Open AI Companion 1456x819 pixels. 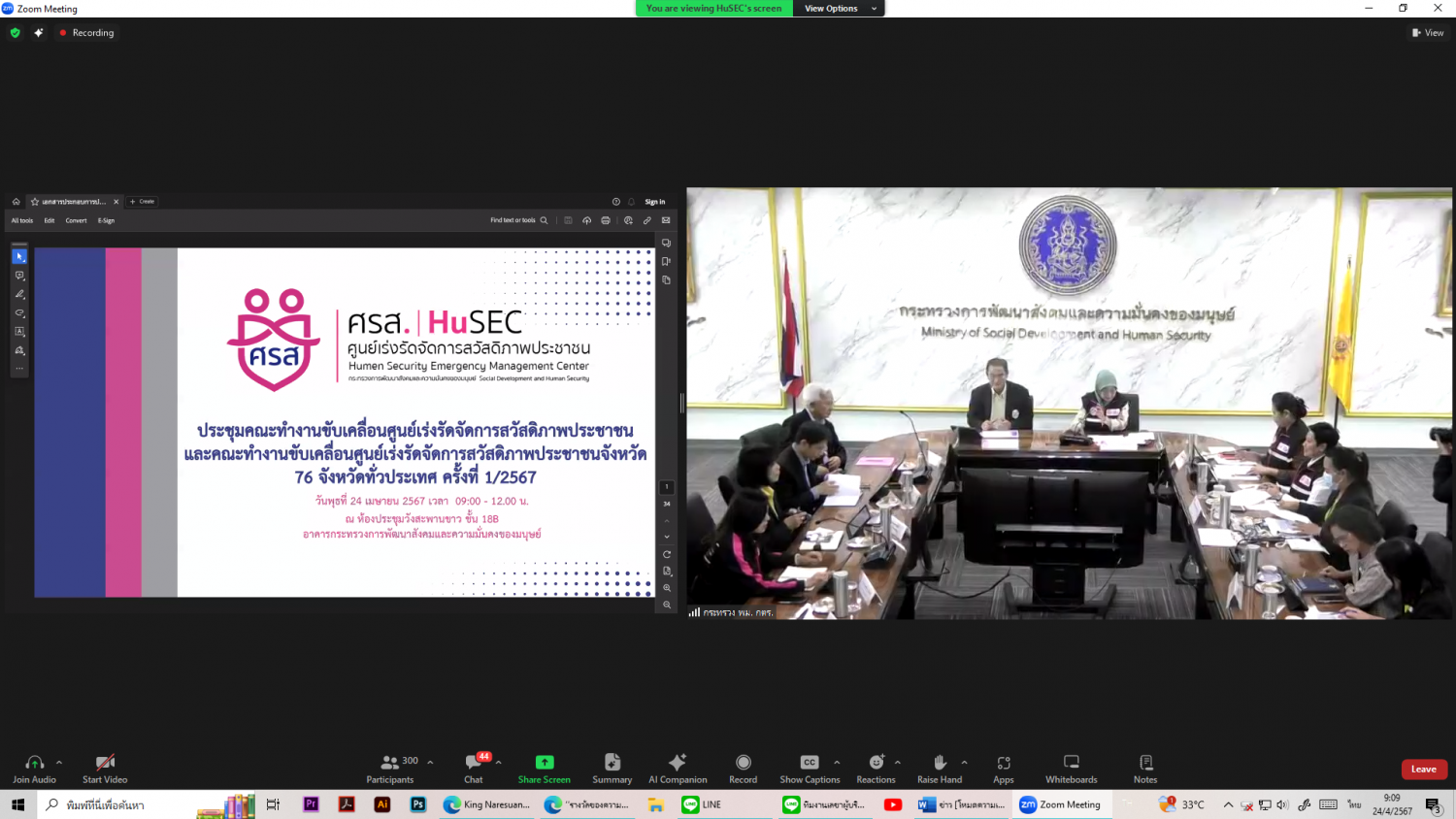(678, 769)
